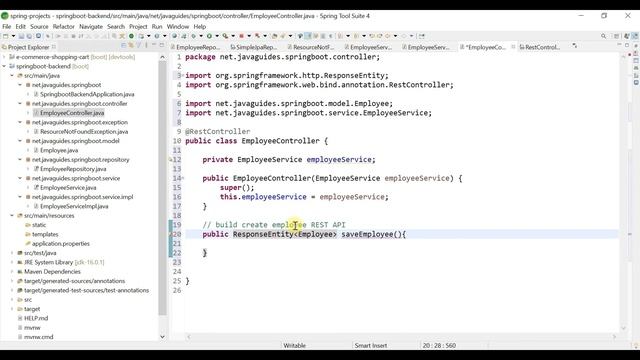
Task: Close the EmployeeCo... editor tab
Action: click(513, 47)
